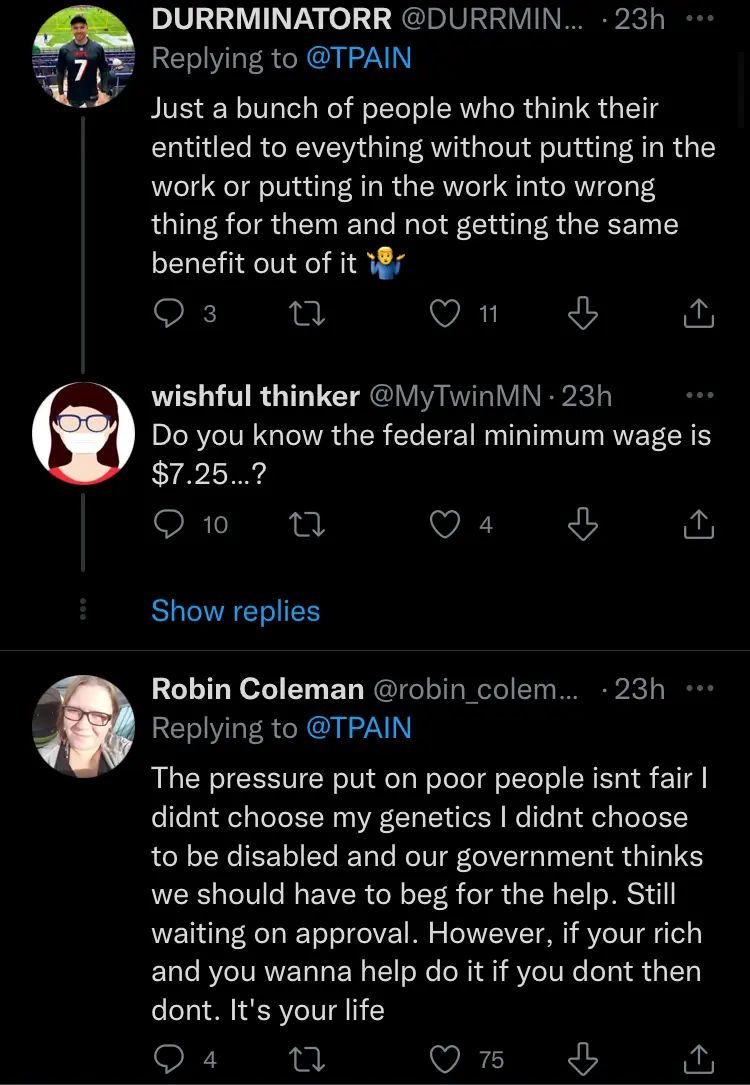Viewport: 750px width, 1085px height.
Task: Share wishful thinker's tweet
Action: (699, 523)
